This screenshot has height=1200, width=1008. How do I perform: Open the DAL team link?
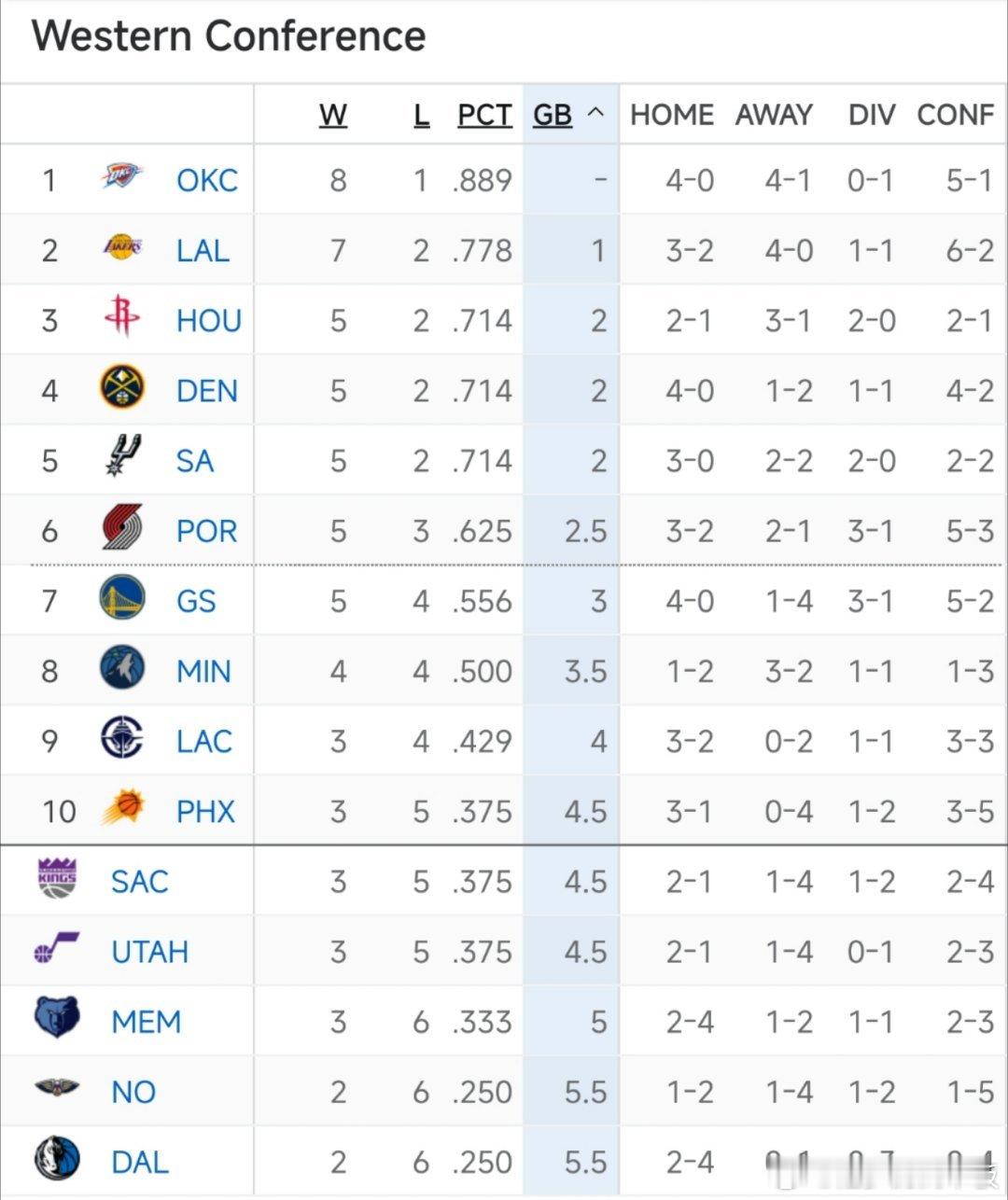(140, 1162)
